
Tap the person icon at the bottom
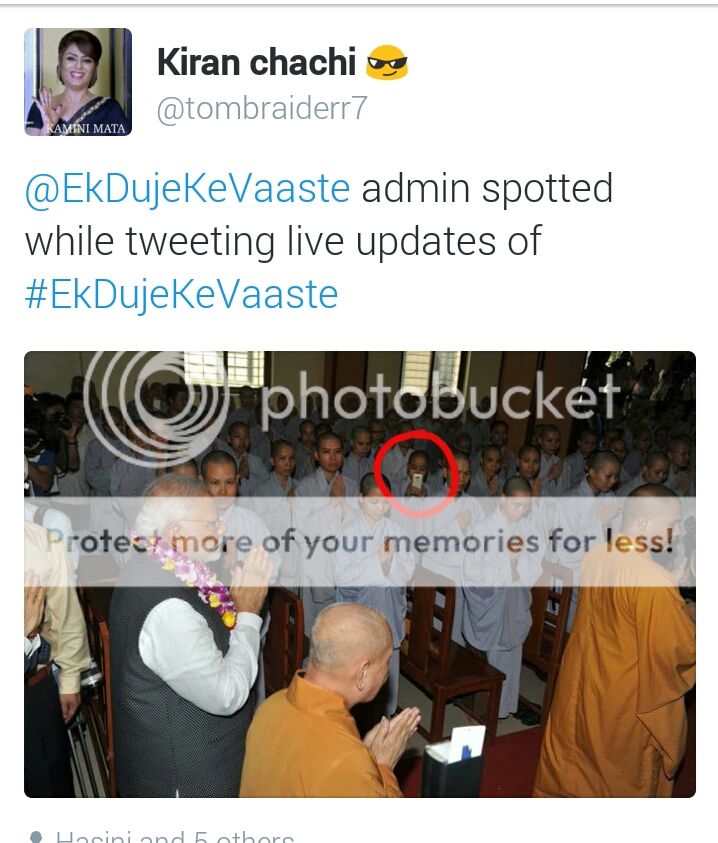[x=35, y=837]
